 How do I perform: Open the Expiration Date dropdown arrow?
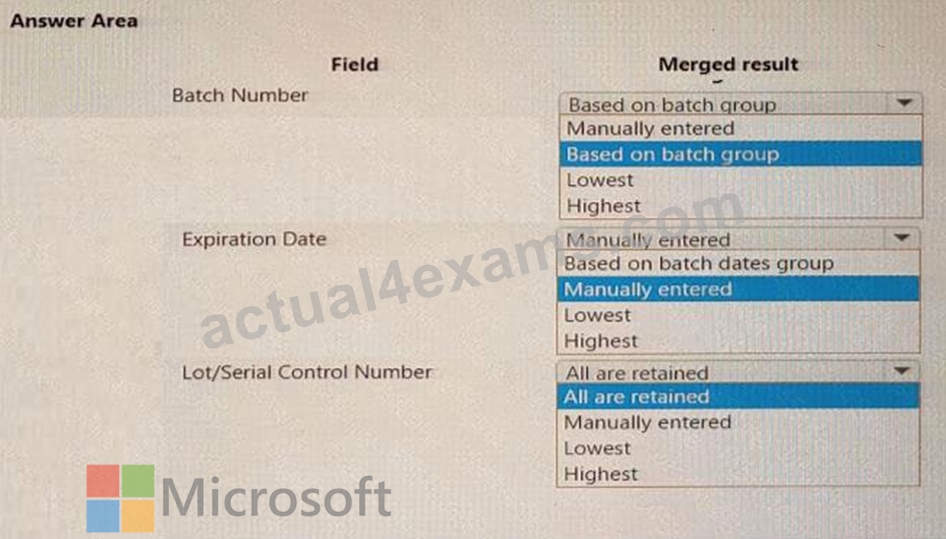[901, 238]
